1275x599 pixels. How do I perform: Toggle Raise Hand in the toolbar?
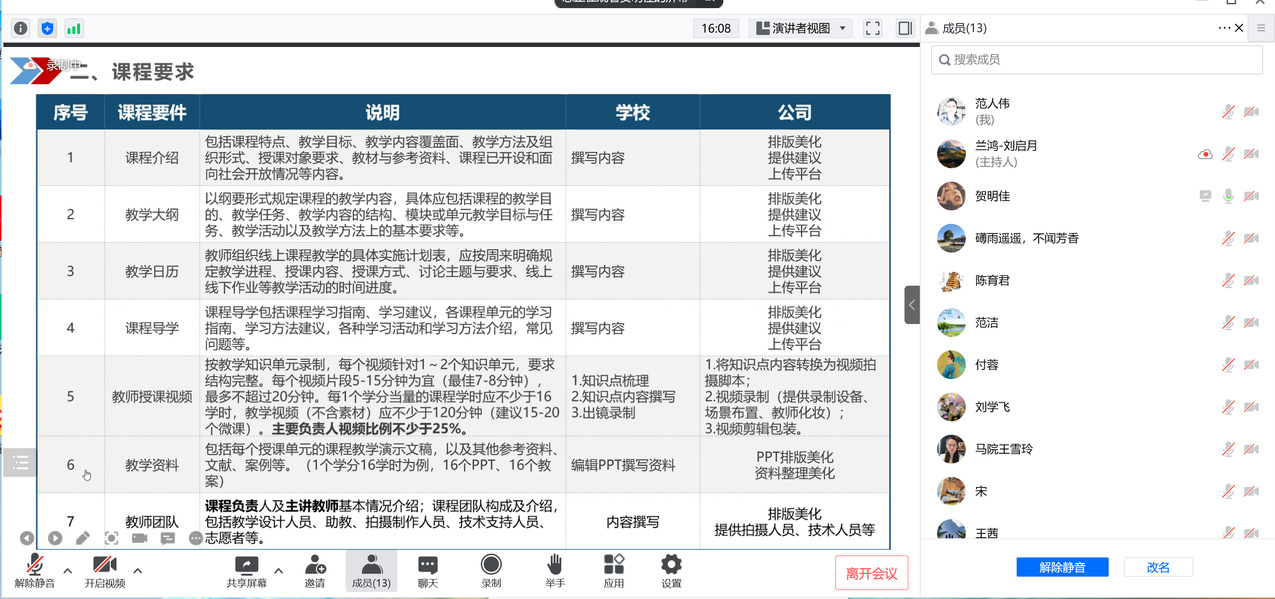(555, 567)
